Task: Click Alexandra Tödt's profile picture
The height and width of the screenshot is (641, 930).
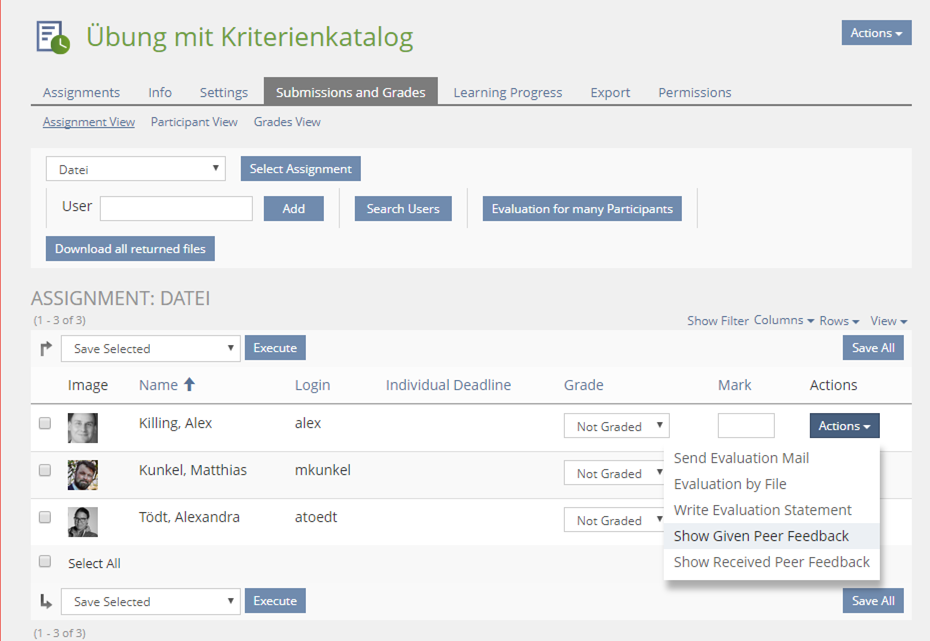Action: click(x=82, y=521)
